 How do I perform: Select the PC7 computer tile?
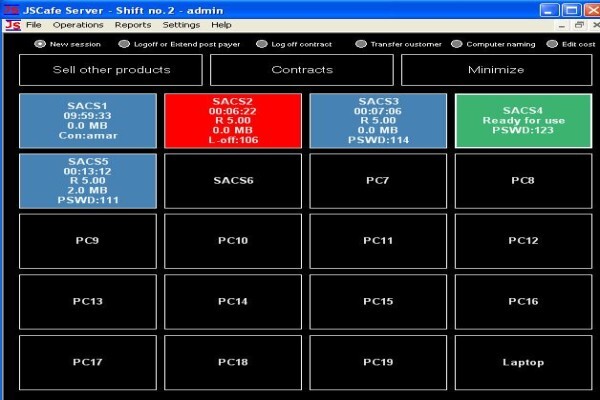tap(378, 181)
